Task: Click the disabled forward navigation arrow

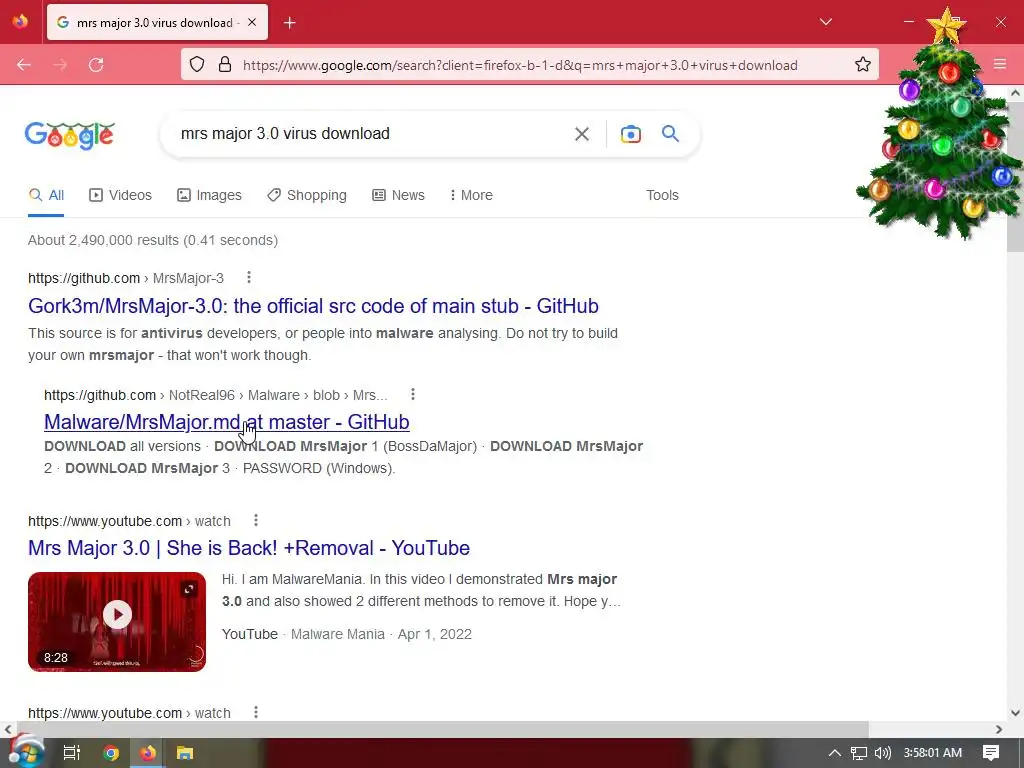Action: pos(60,65)
